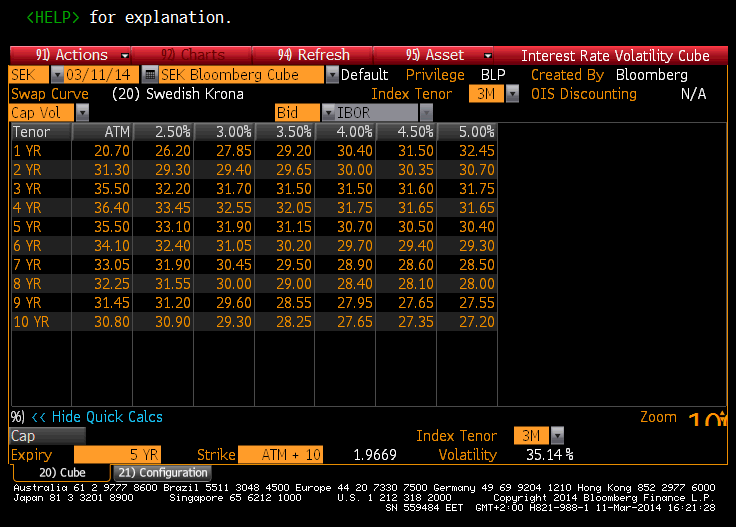Expand the SEK Bloomberg Cube dropdown
The width and height of the screenshot is (736, 527).
(332, 75)
